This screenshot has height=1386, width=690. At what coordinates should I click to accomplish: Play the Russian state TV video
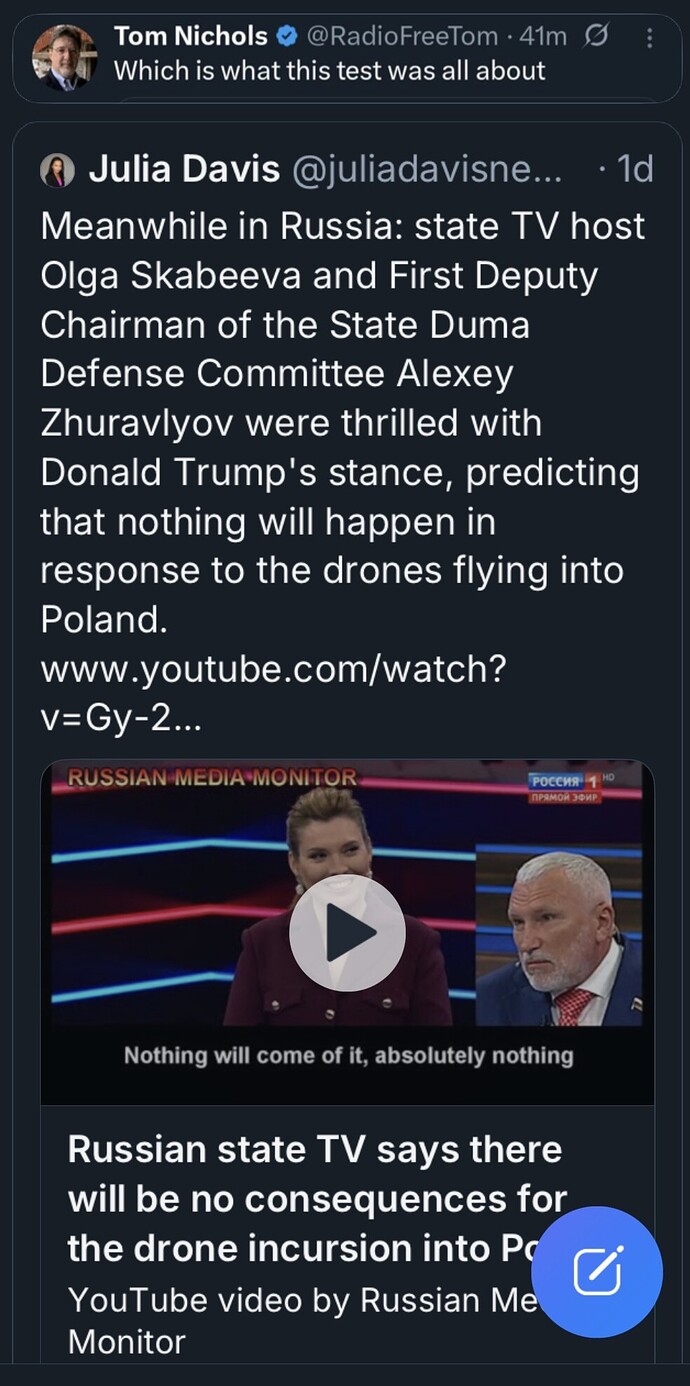347,933
